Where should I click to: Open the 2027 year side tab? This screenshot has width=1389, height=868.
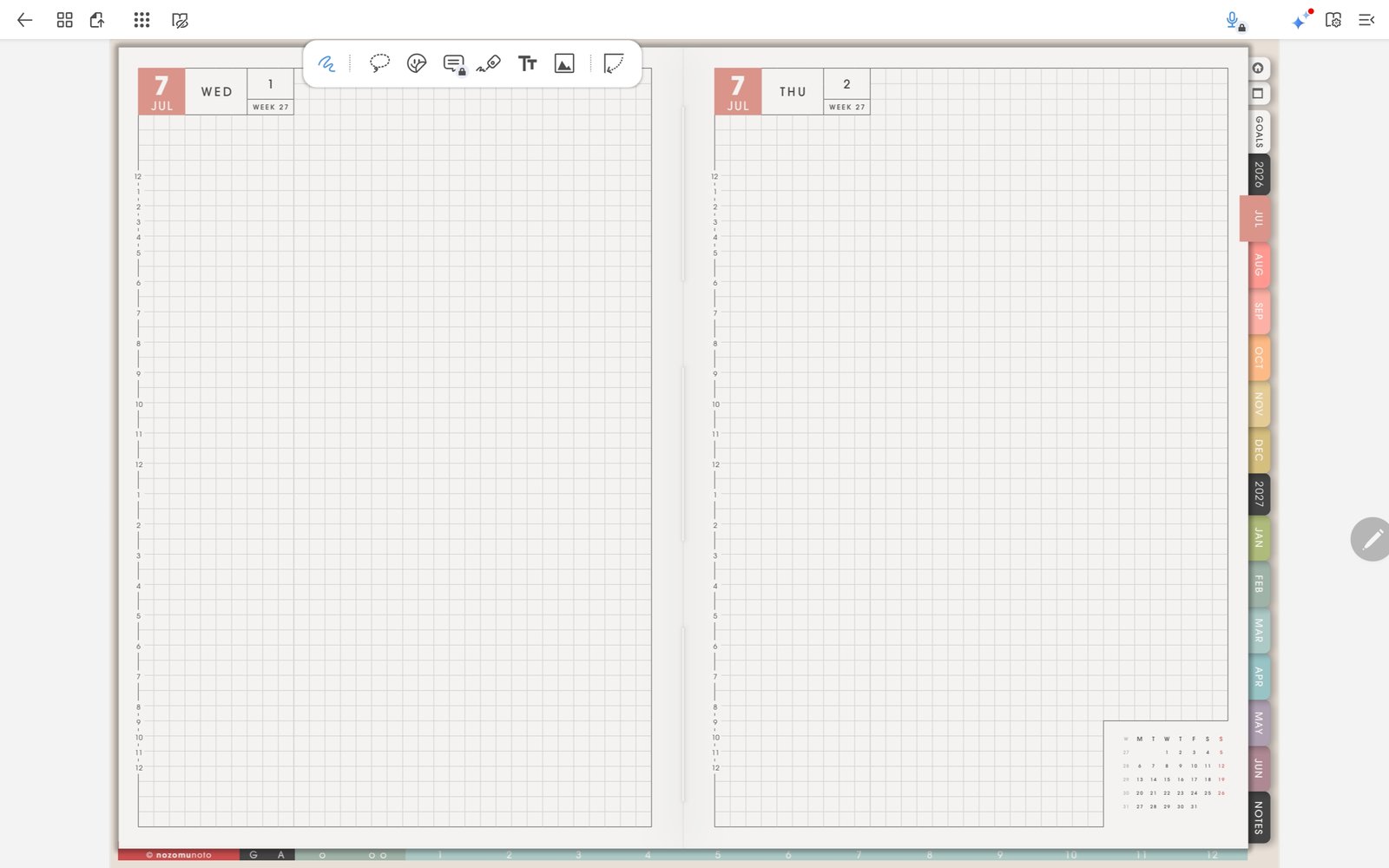click(x=1259, y=495)
